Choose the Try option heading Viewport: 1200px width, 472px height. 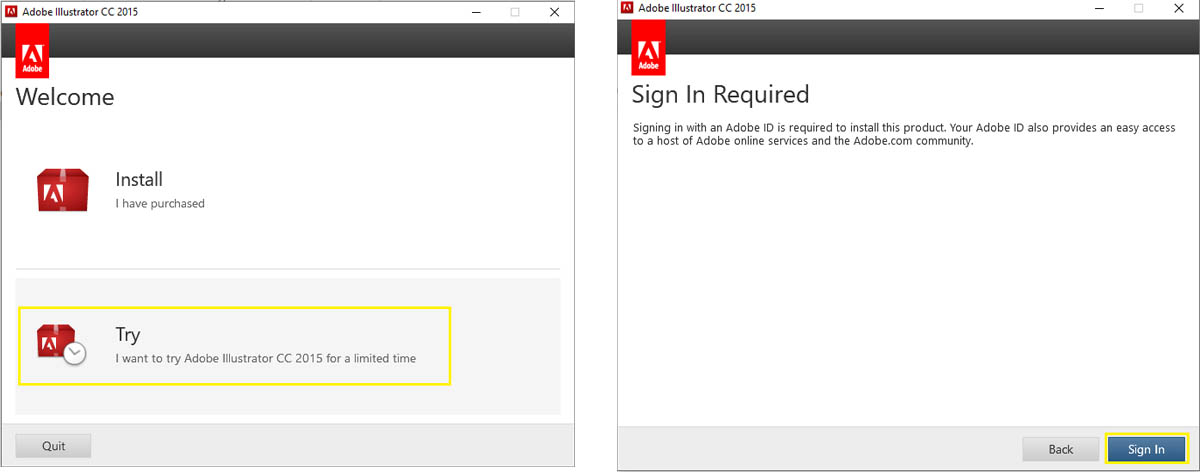[128, 336]
